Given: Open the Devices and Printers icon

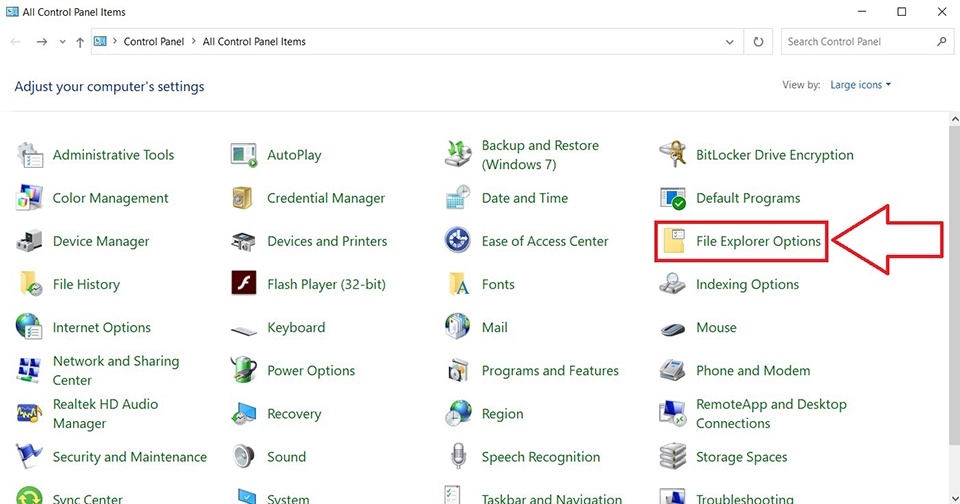Looking at the screenshot, I should point(244,241).
